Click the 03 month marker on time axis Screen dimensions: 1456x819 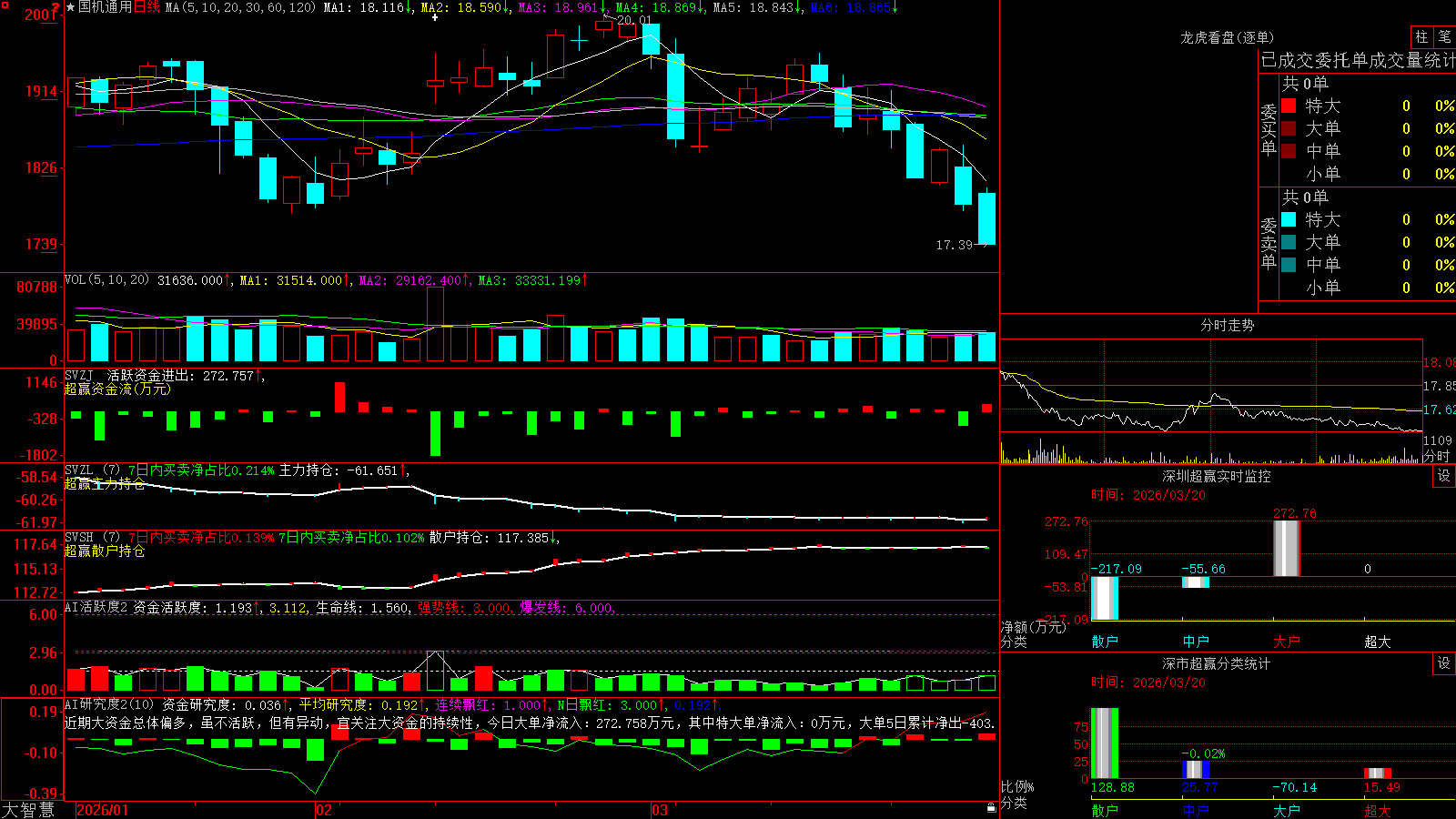(660, 810)
